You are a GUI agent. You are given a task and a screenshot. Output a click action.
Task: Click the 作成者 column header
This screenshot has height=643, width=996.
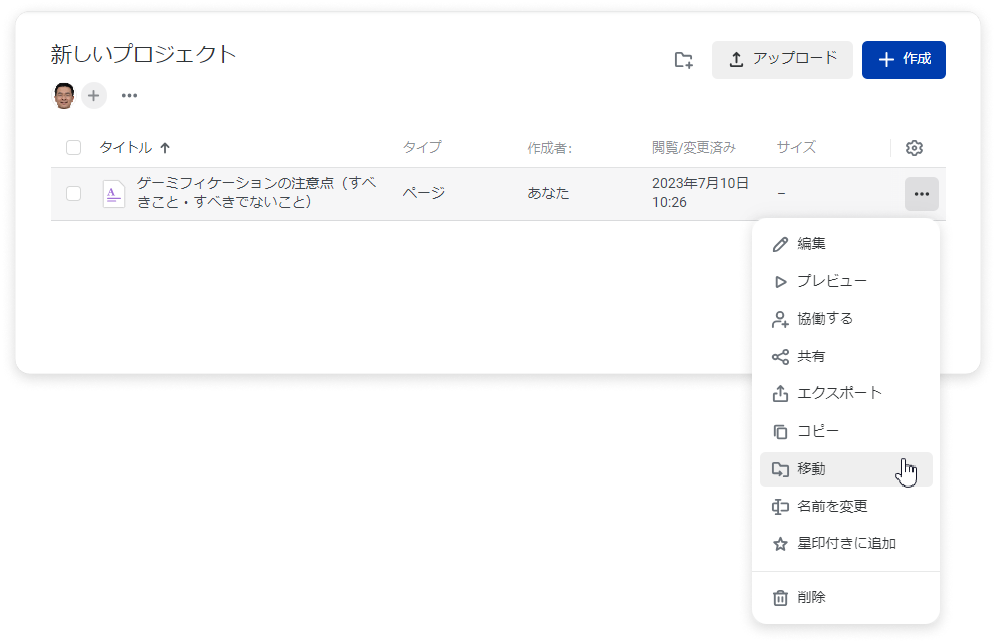click(550, 148)
